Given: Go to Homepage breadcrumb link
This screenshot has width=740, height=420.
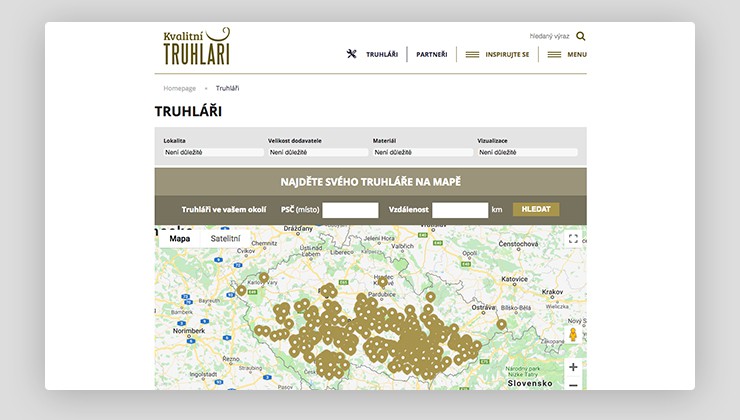Looking at the screenshot, I should point(179,88).
